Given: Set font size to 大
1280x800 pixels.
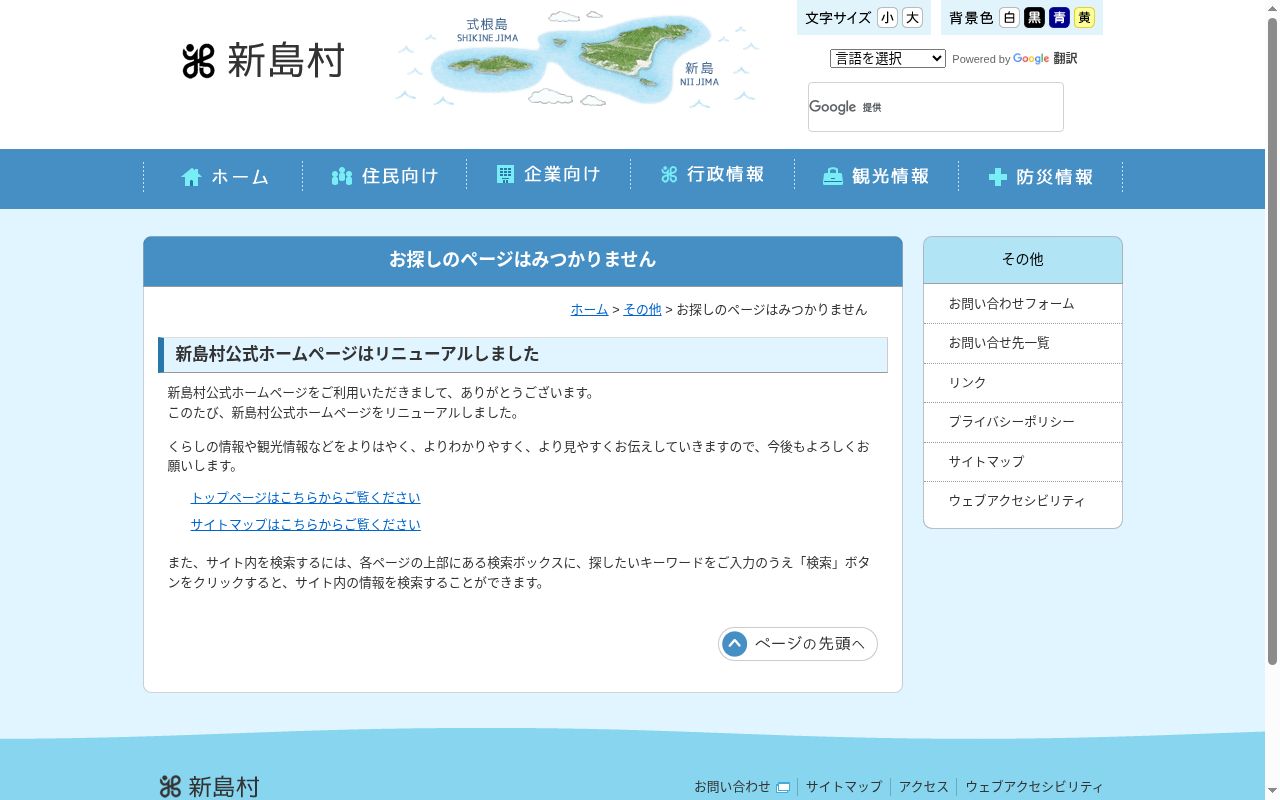Looking at the screenshot, I should click(x=912, y=18).
